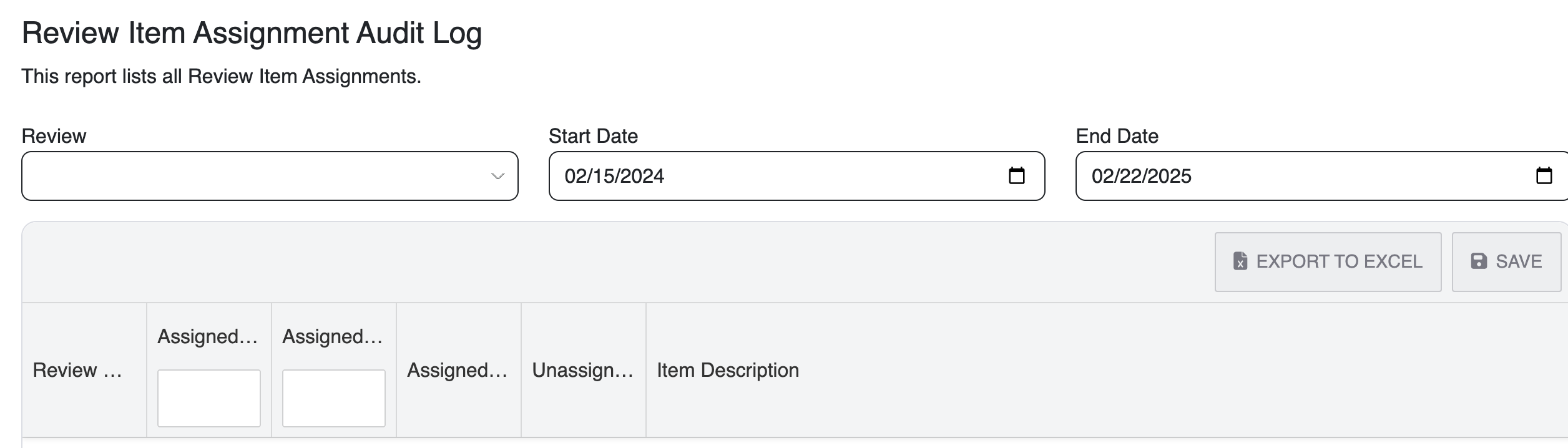Click the Start Date label text
Image resolution: width=1568 pixels, height=448 pixels.
pyautogui.click(x=593, y=136)
